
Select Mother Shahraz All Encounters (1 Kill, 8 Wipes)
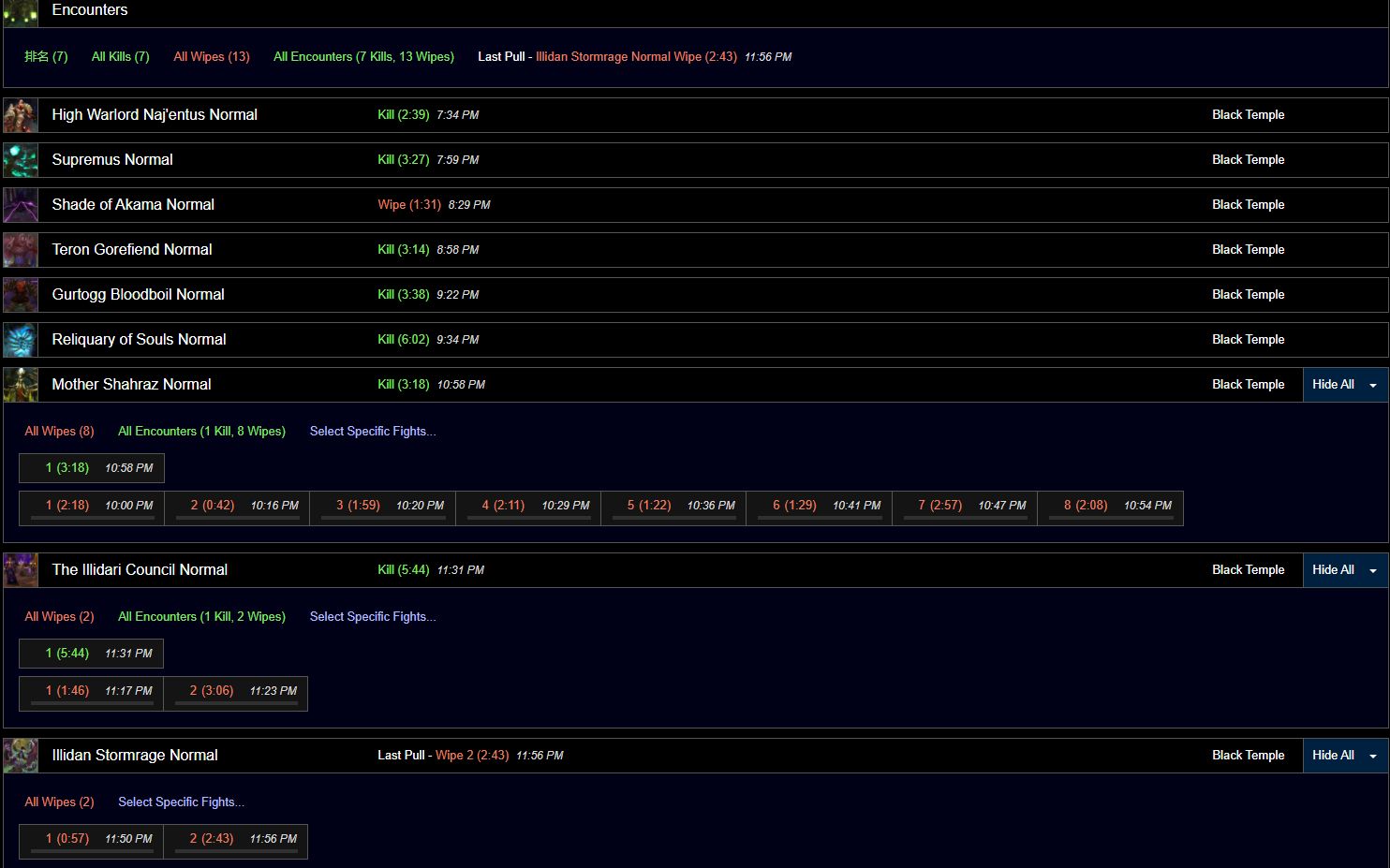click(x=201, y=431)
